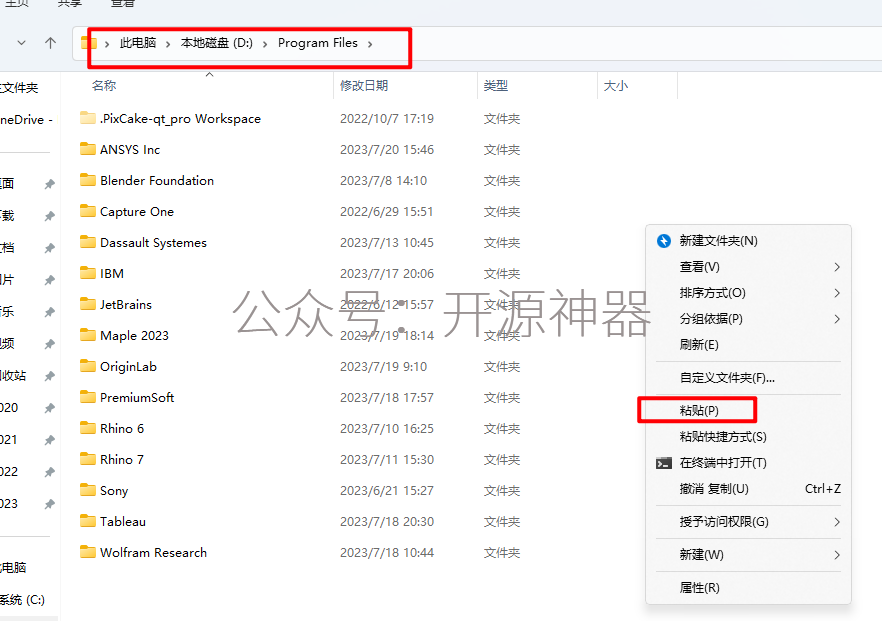Select PremiumSoft folder icon
The image size is (882, 621).
pos(88,397)
